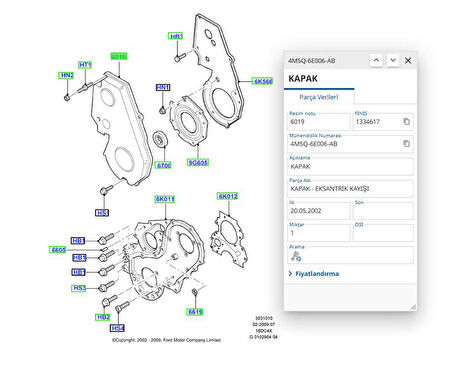The width and height of the screenshot is (452, 366).
Task: Click the round 6700 oil seal drawing
Action: click(160, 139)
